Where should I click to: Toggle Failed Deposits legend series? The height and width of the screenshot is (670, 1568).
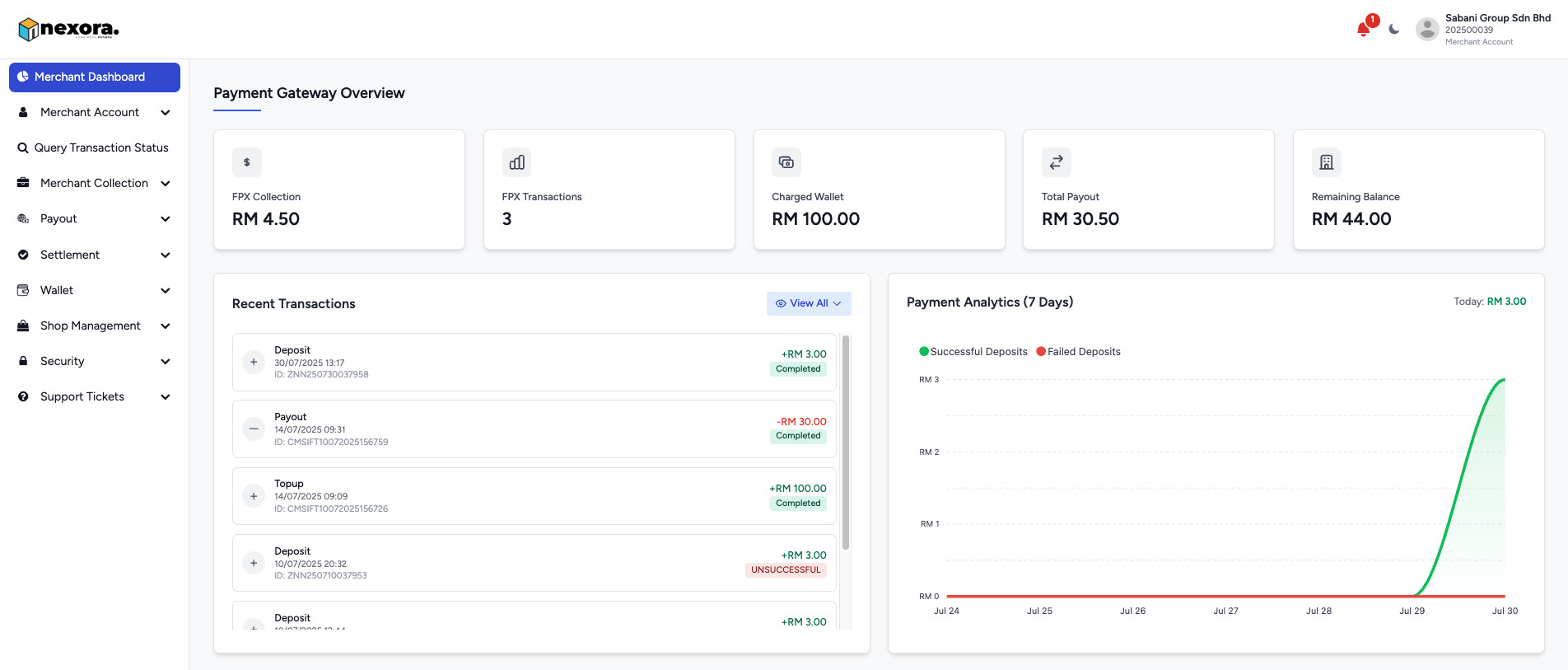[1079, 352]
